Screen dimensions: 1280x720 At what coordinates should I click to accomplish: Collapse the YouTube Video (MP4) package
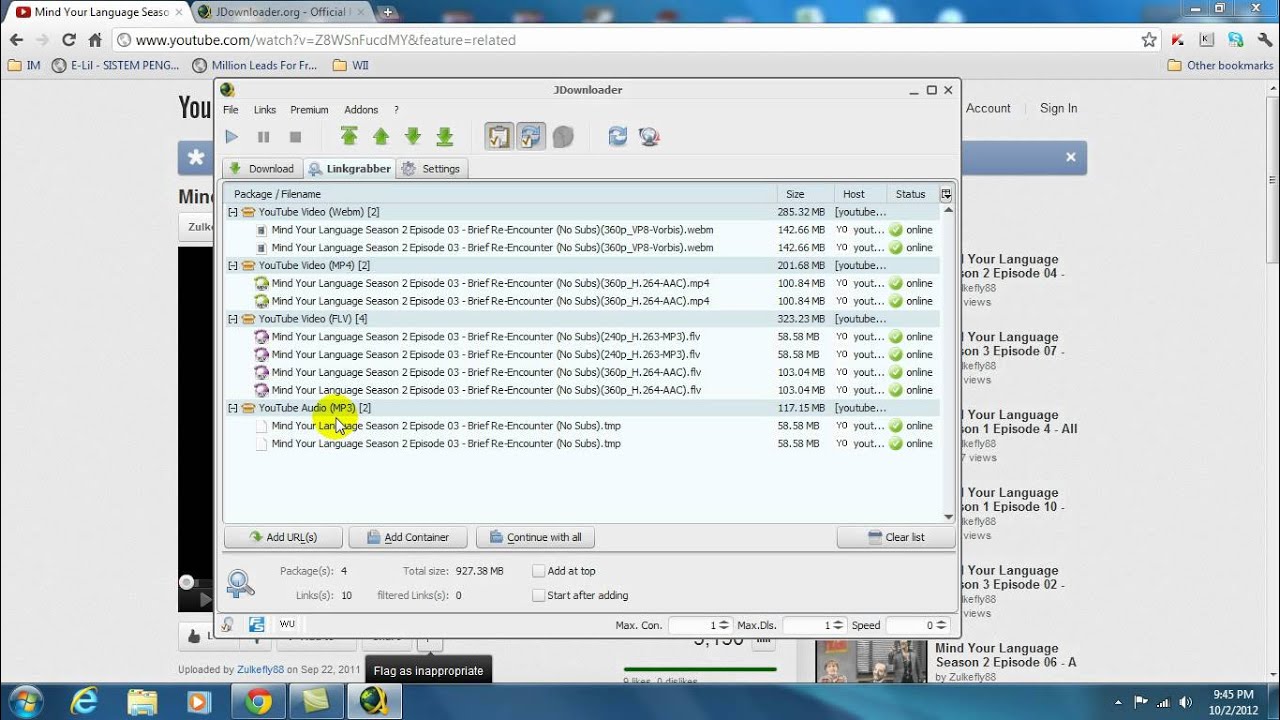233,265
